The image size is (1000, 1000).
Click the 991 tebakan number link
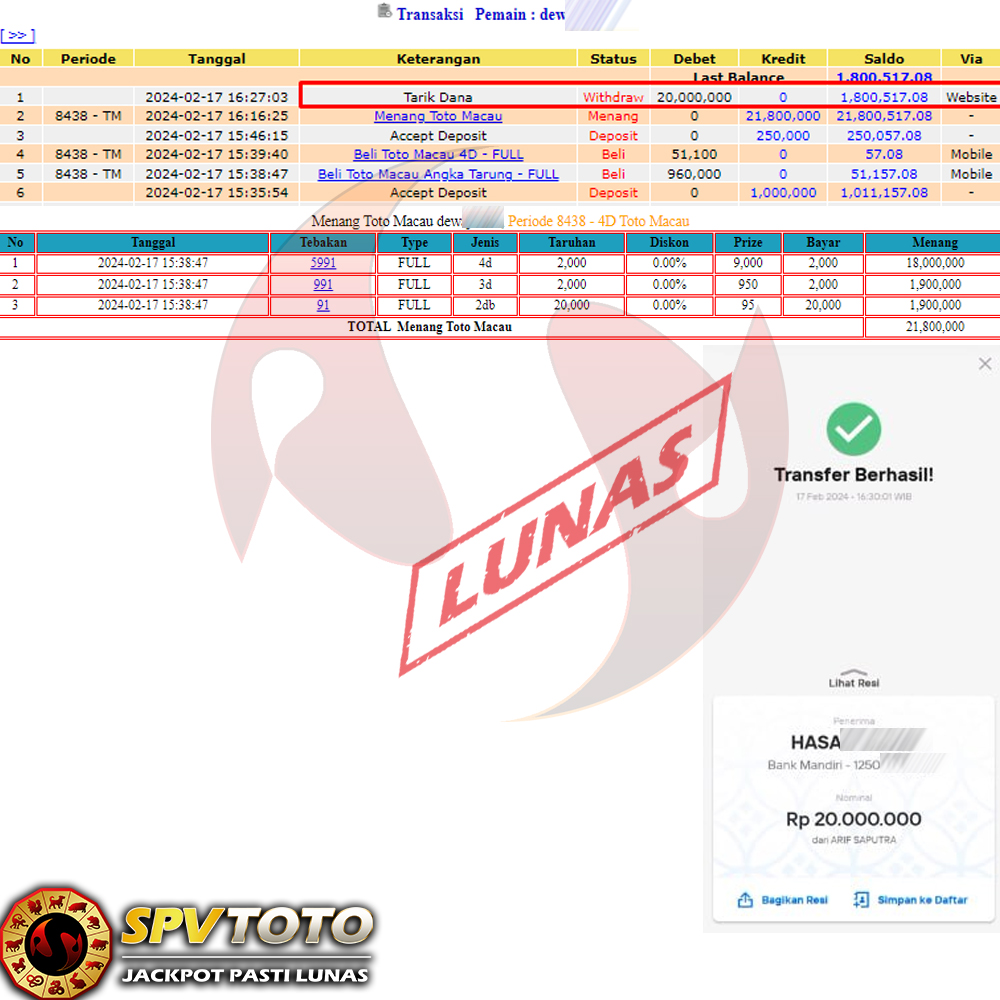pyautogui.click(x=323, y=284)
